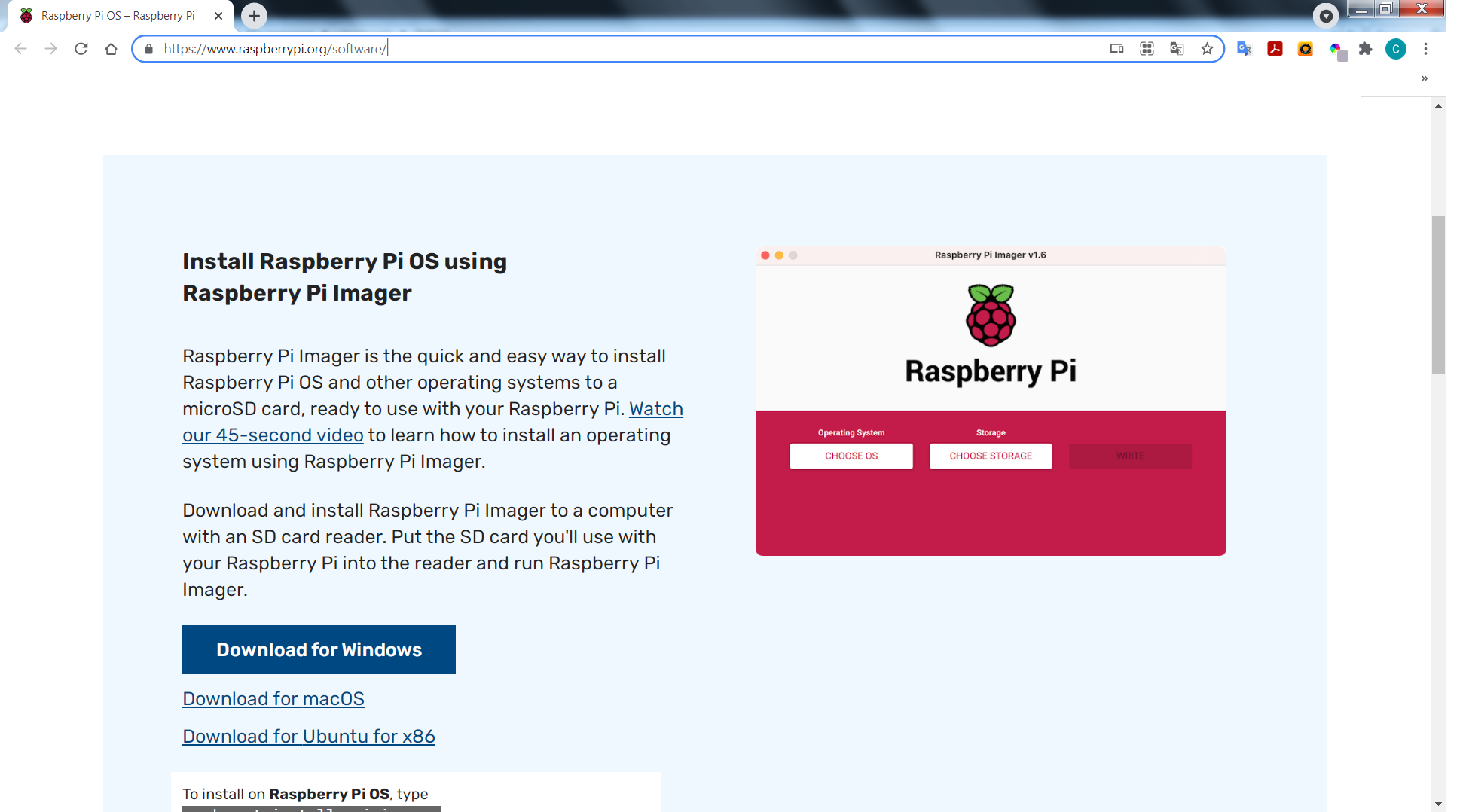Screen dimensions: 1466x812
Task: View site security lock info
Action: click(x=148, y=49)
